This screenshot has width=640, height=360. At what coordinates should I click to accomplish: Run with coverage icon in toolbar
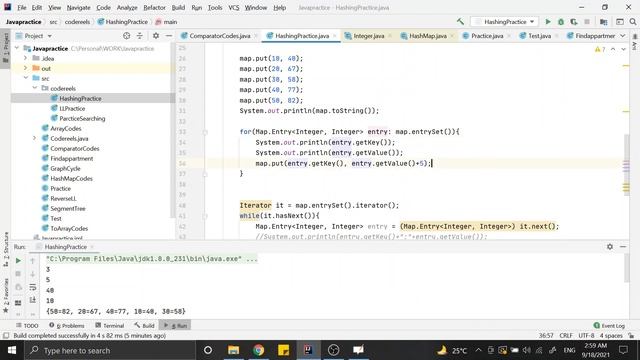tap(574, 22)
